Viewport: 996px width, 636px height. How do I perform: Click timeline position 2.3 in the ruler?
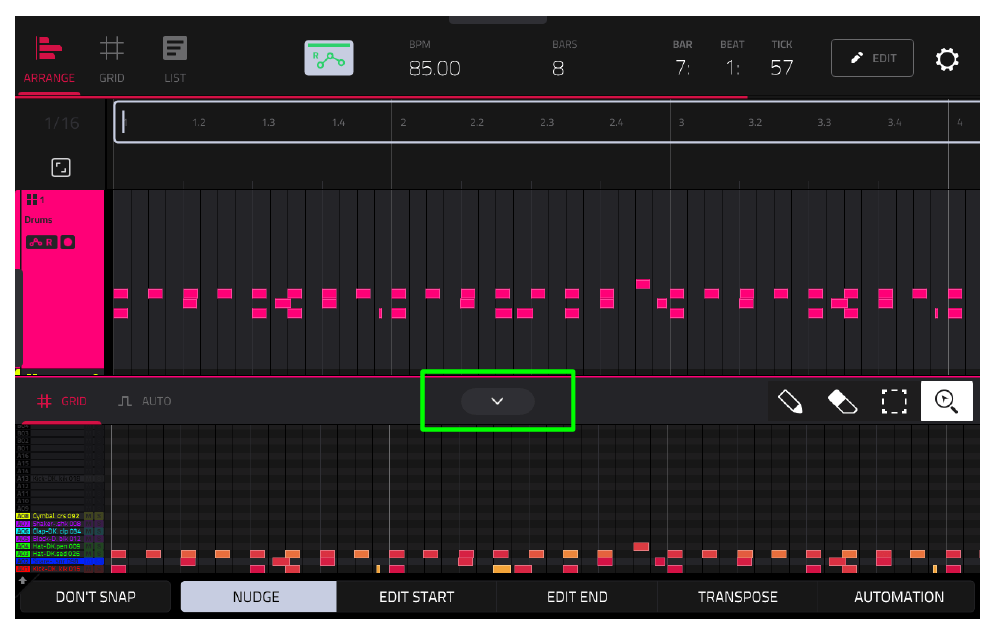[x=547, y=122]
